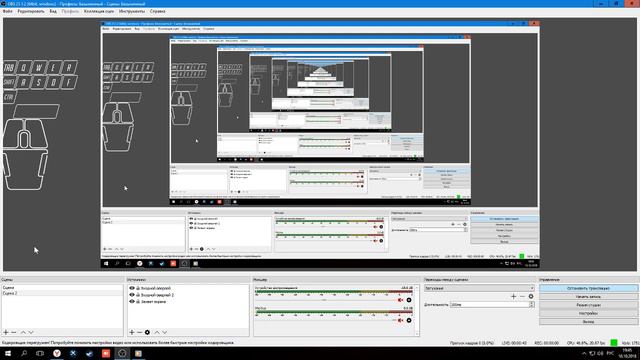This screenshot has height=360, width=640.
Task: Move scene down with arrow in the Scenes panel
Action: point(31,332)
